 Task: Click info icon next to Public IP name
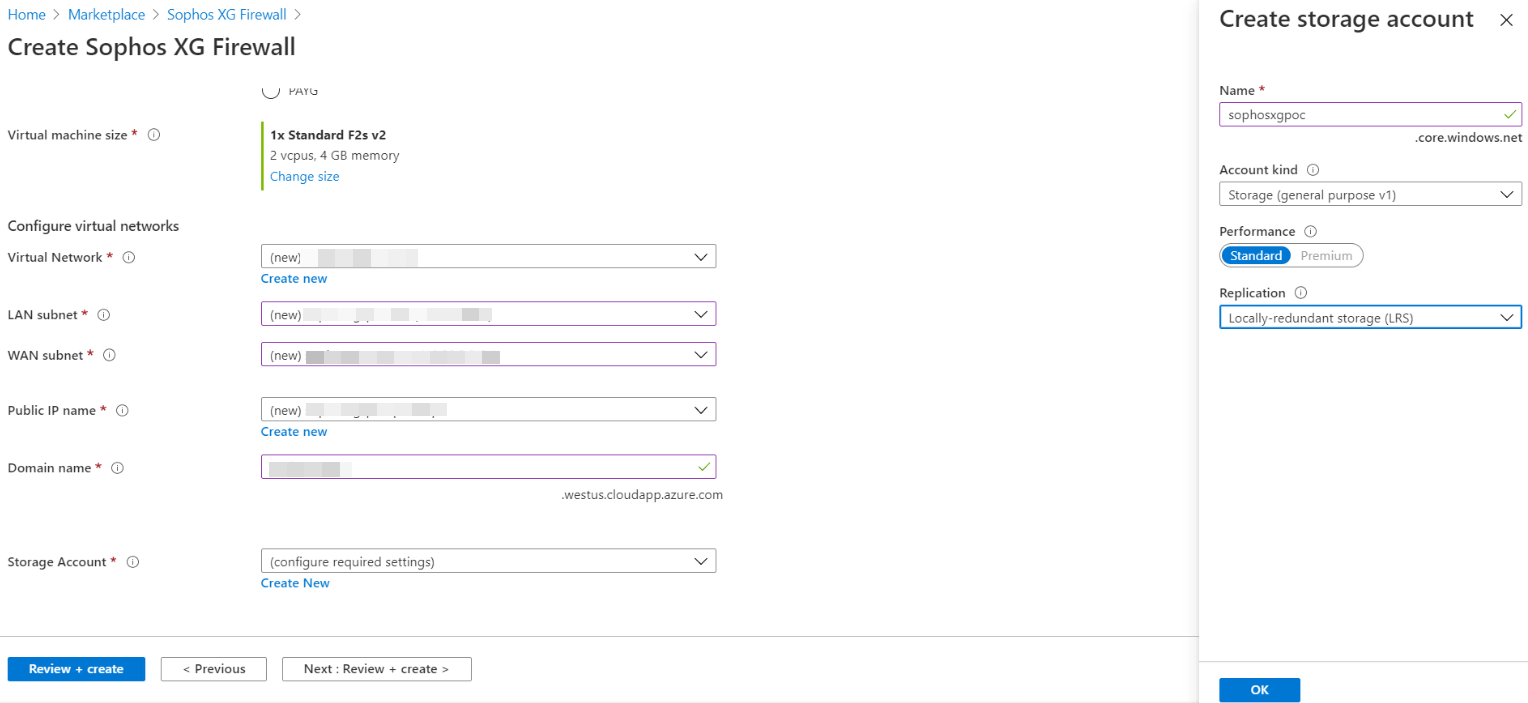(123, 411)
